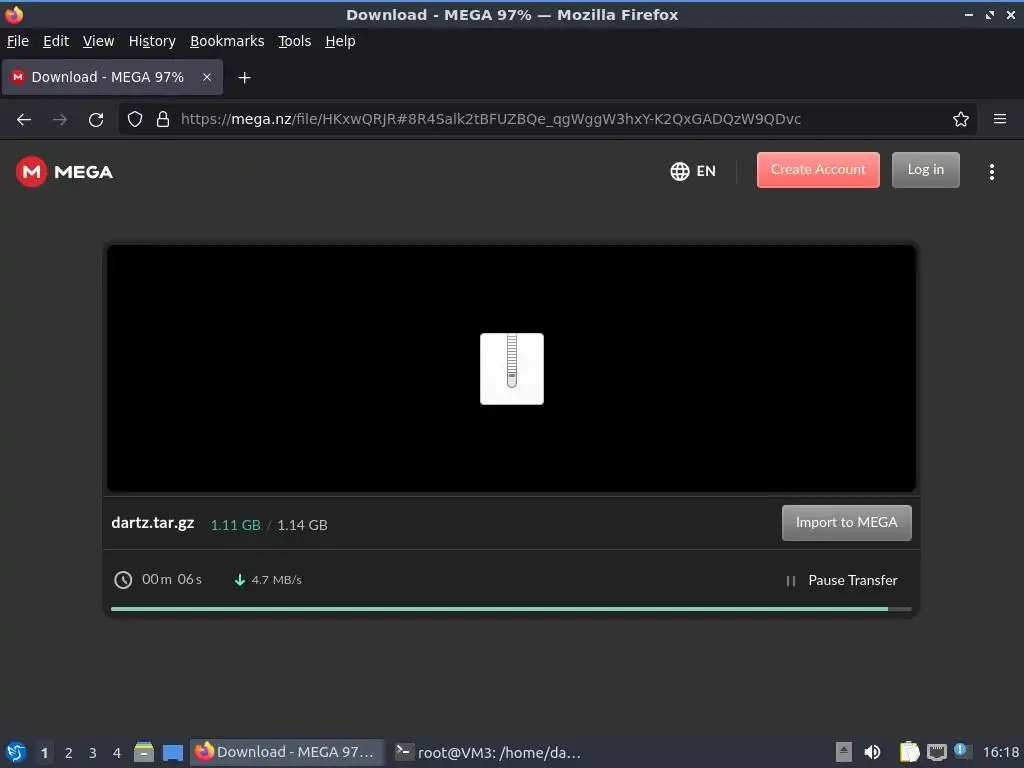
Task: Open the Help menu
Action: pos(340,41)
